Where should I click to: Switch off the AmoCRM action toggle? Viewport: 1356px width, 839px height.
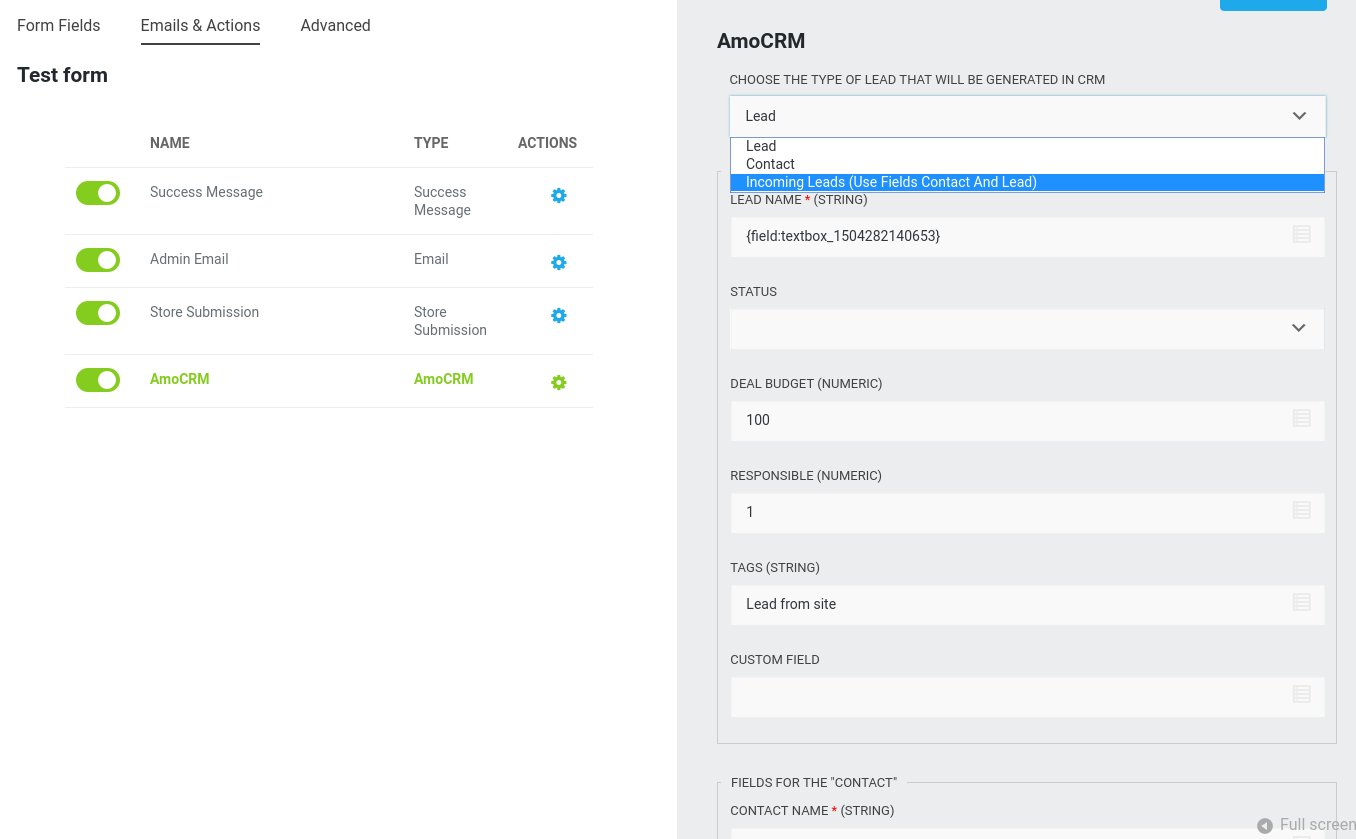pos(98,380)
